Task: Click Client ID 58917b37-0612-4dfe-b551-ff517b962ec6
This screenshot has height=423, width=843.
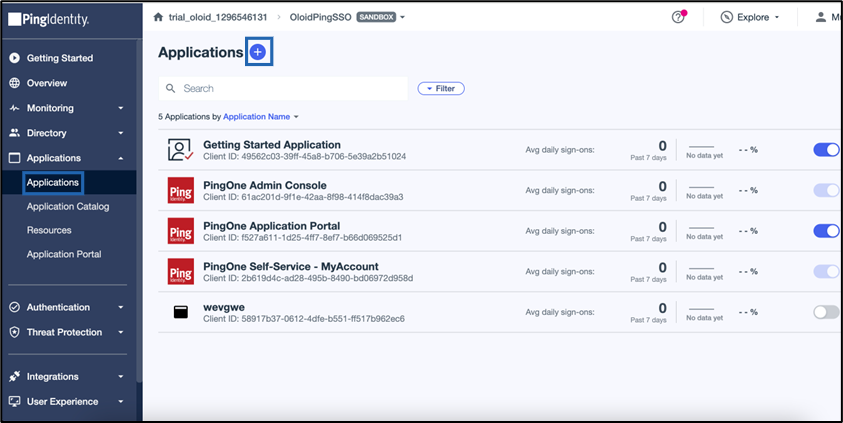Action: click(304, 319)
